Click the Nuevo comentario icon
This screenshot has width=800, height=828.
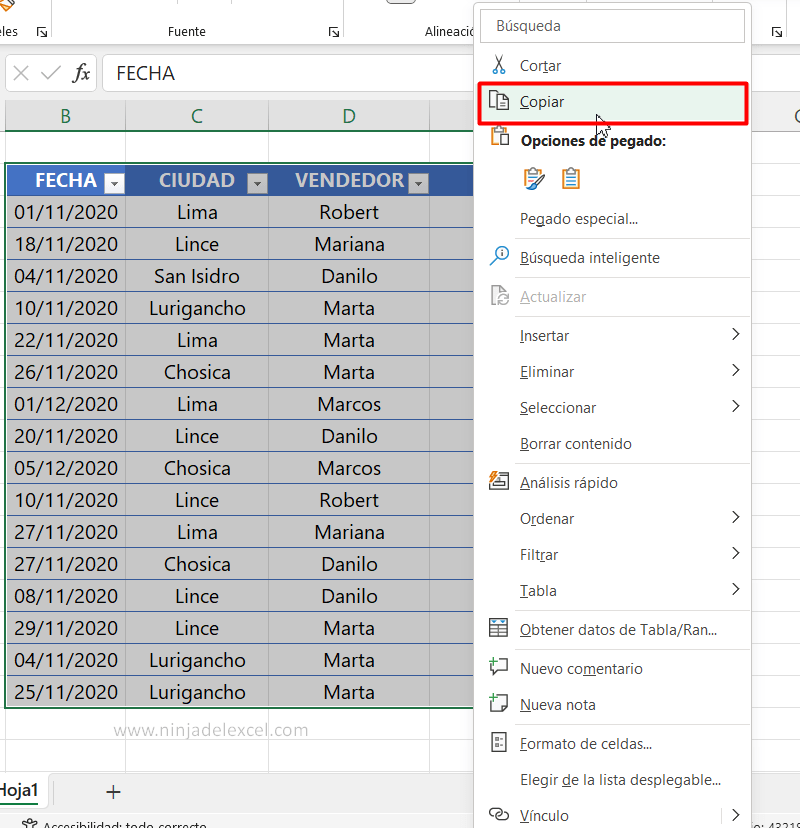click(x=498, y=667)
